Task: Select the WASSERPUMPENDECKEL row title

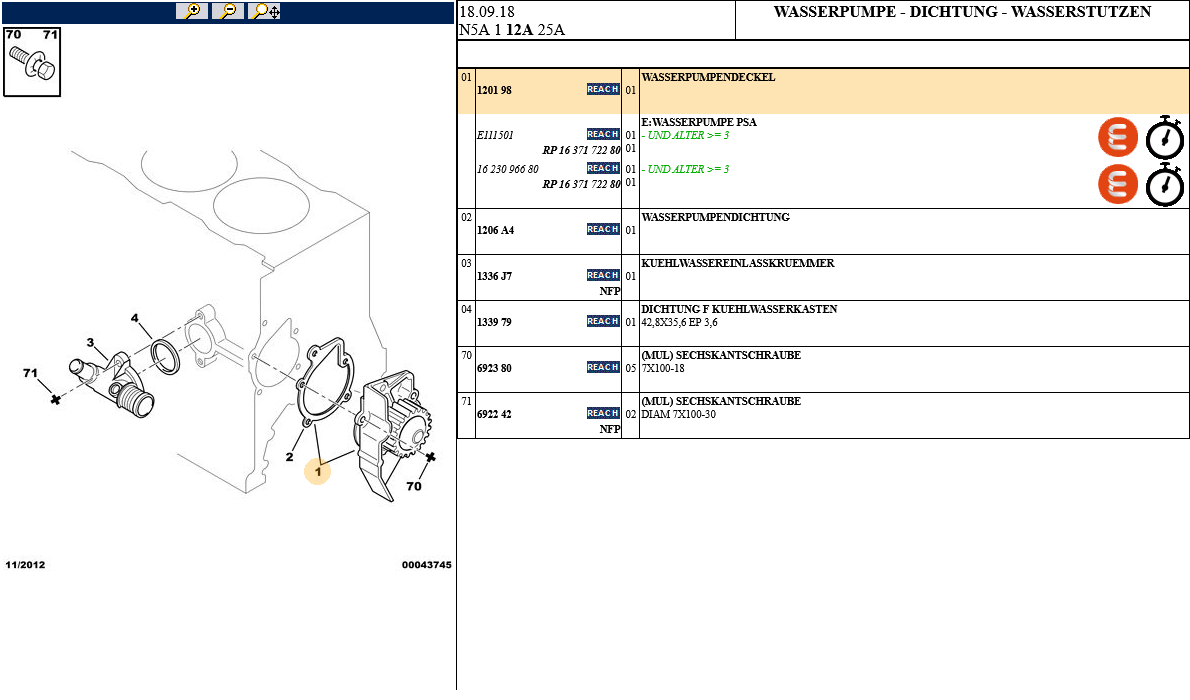Action: [x=708, y=77]
